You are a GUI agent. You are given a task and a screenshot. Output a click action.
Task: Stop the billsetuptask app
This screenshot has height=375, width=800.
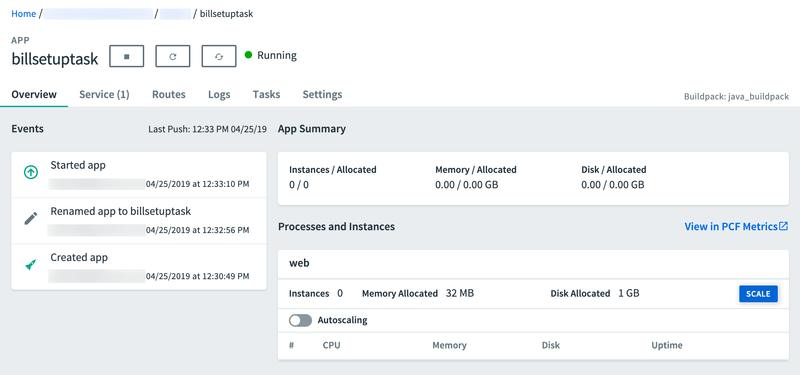tap(127, 56)
